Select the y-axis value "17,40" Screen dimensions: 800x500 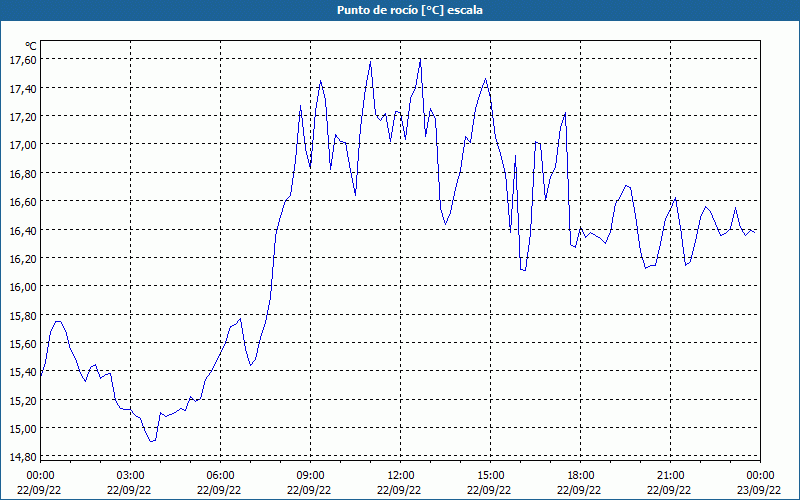[23, 88]
